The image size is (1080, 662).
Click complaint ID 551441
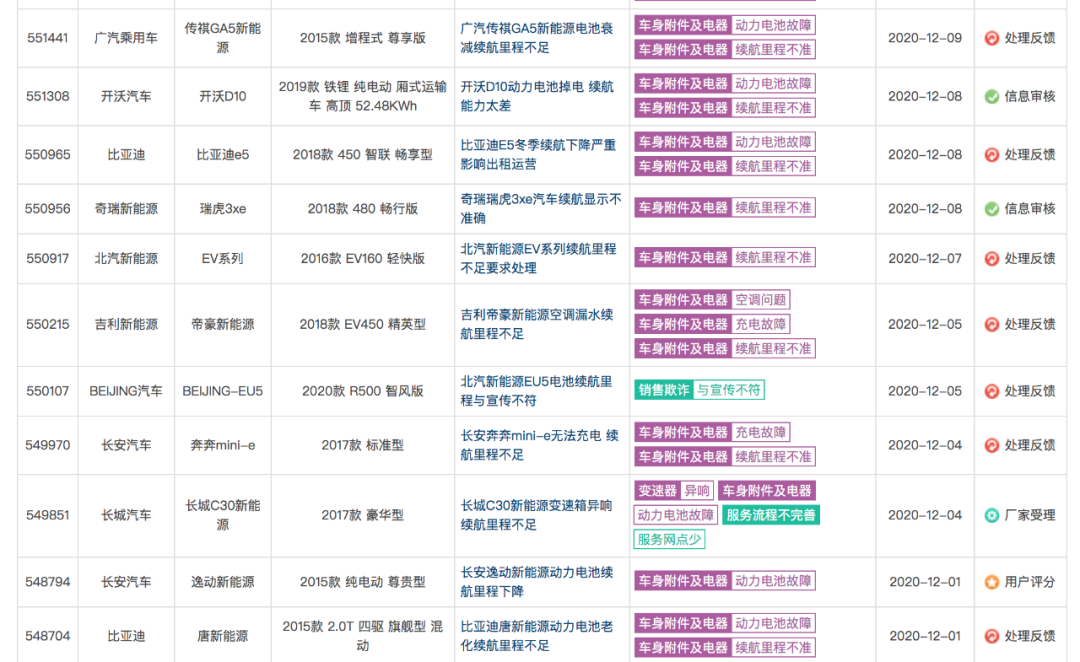pos(48,38)
